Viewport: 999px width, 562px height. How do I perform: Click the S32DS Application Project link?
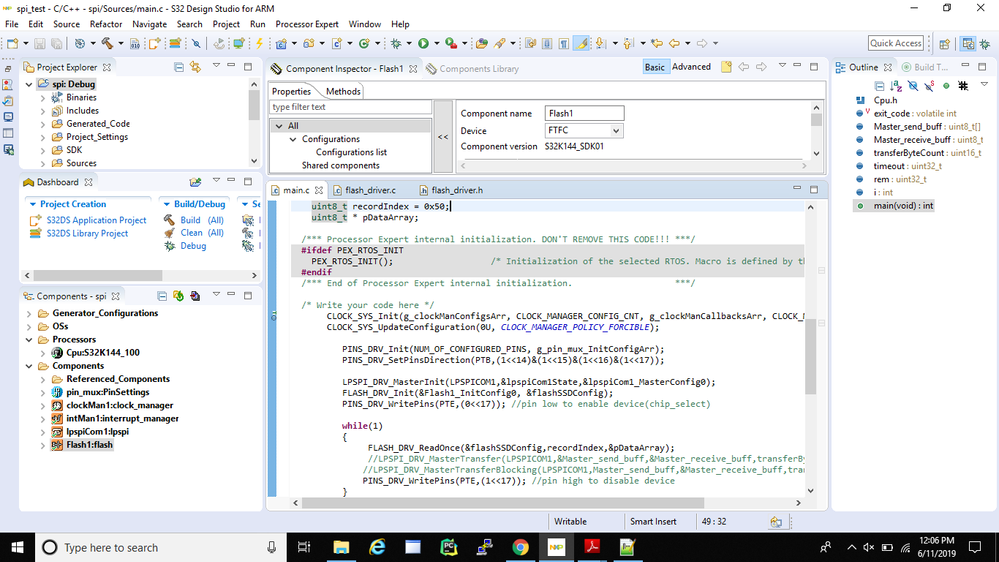(x=96, y=220)
